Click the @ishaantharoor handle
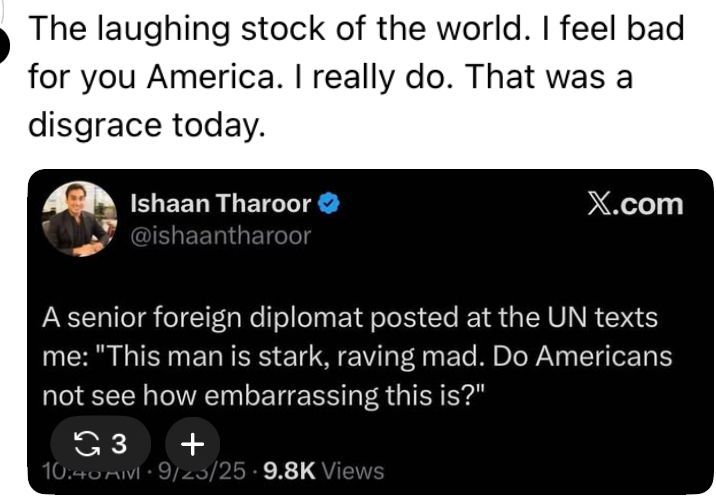Viewport: 716px width, 504px height. (x=220, y=236)
